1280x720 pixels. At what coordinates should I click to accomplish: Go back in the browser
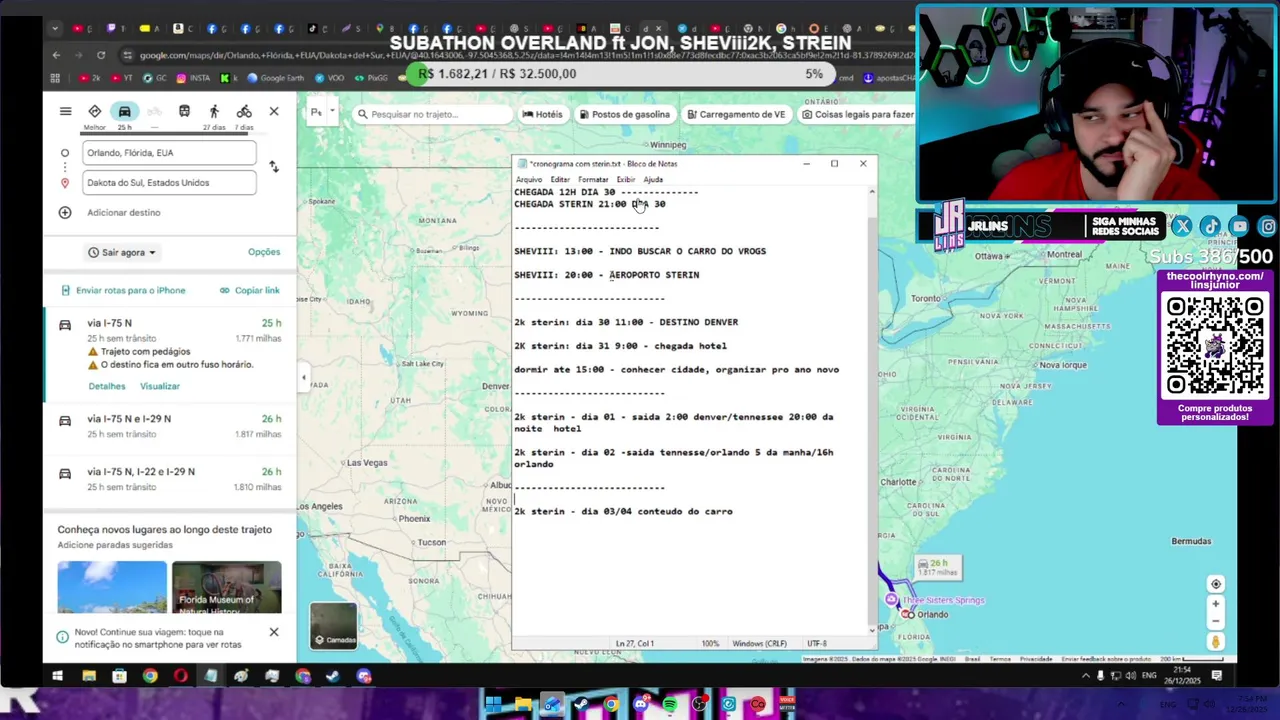click(56, 55)
